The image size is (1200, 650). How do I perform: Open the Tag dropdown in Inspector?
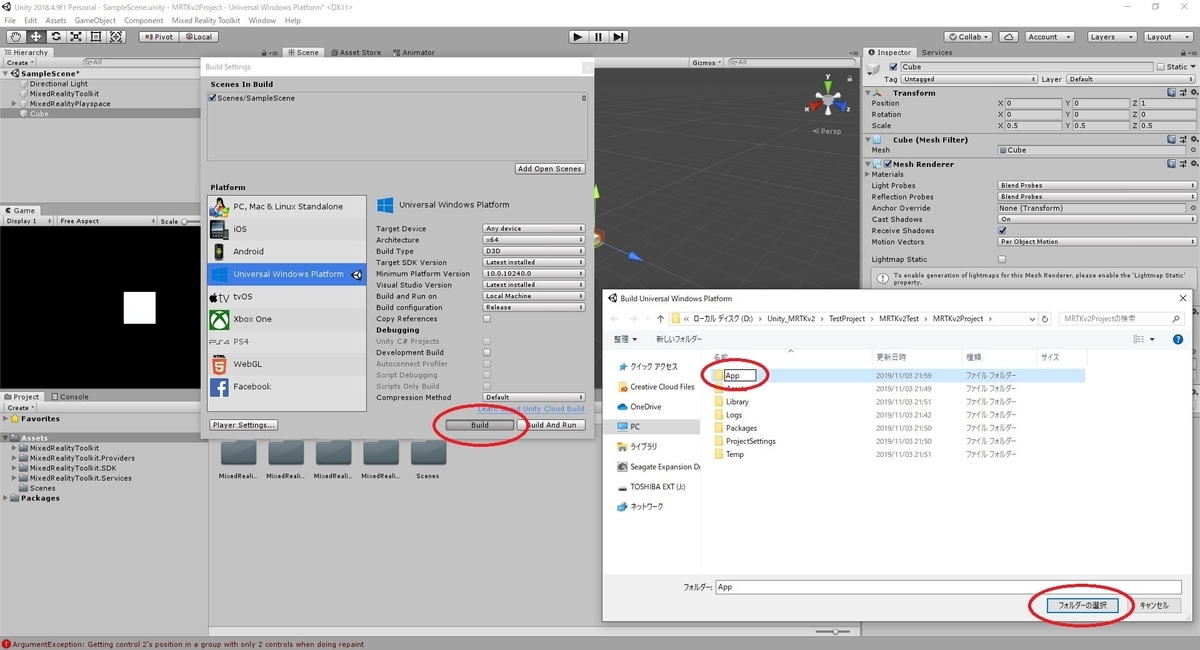coord(968,79)
